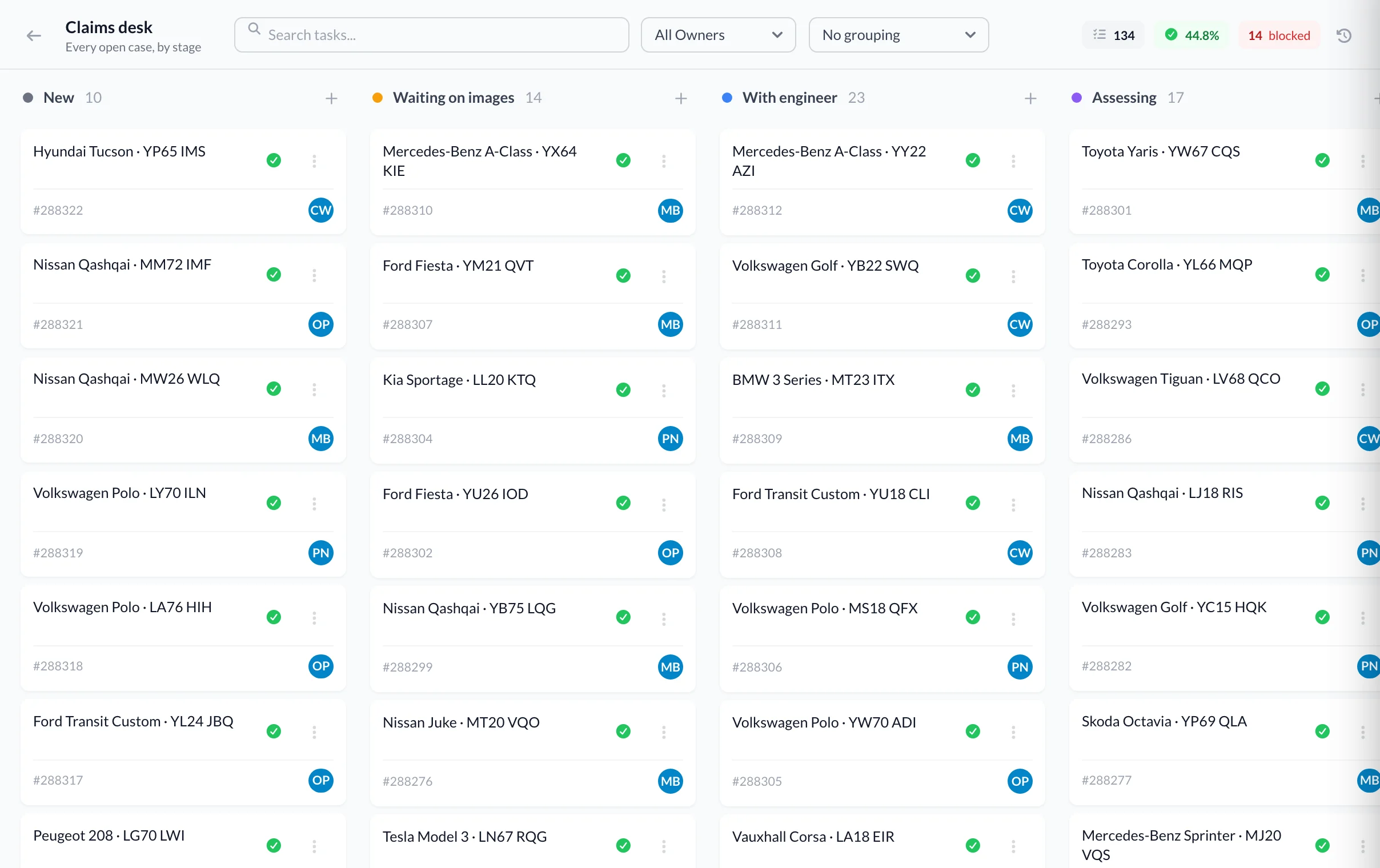The width and height of the screenshot is (1380, 868).
Task: Open Mercedes-Benz A-Class YX64 KIE card
Action: 533,182
